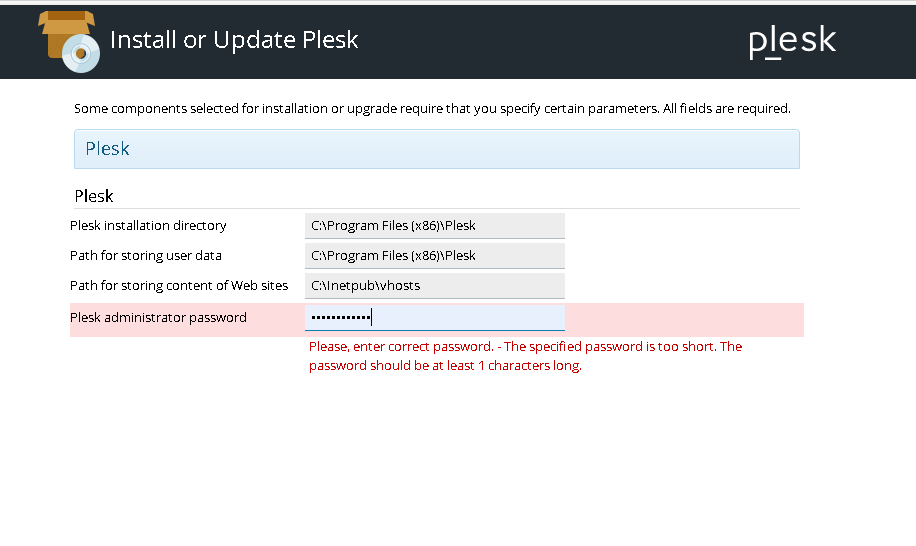
Task: Click the CD disc on installer icon
Action: click(82, 53)
